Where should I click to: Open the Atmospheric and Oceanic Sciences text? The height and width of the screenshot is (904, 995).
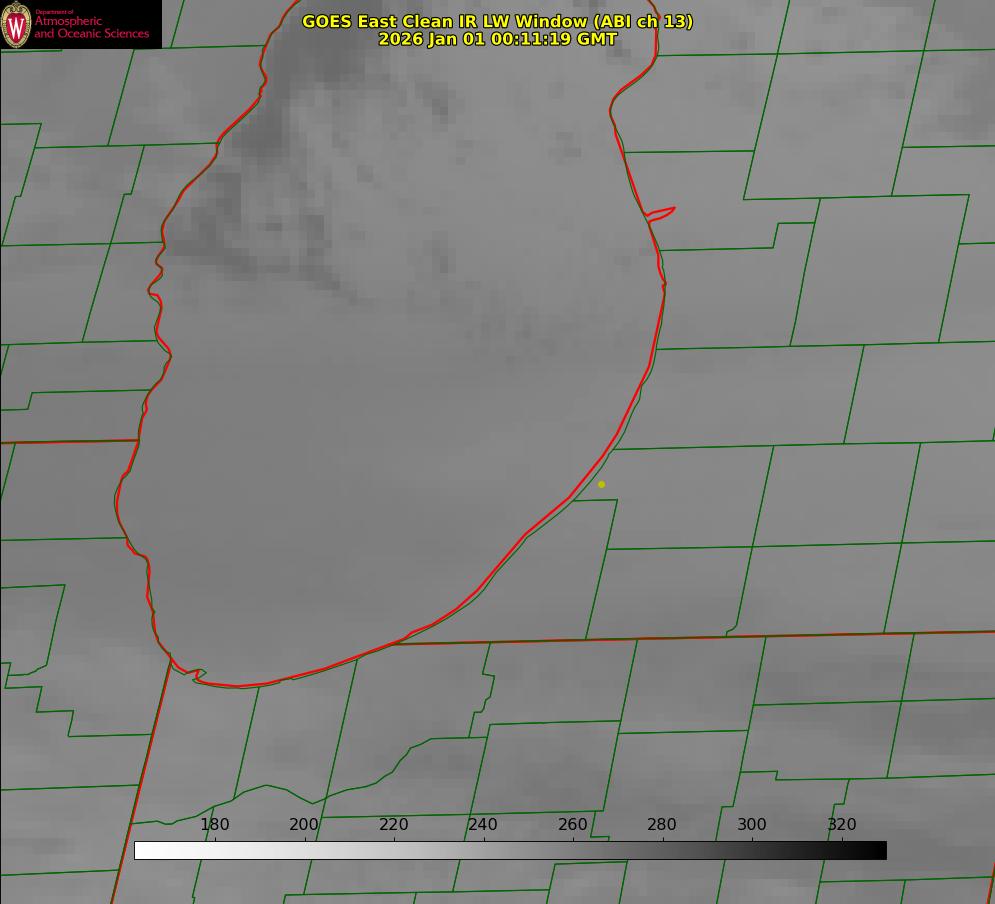point(91,27)
